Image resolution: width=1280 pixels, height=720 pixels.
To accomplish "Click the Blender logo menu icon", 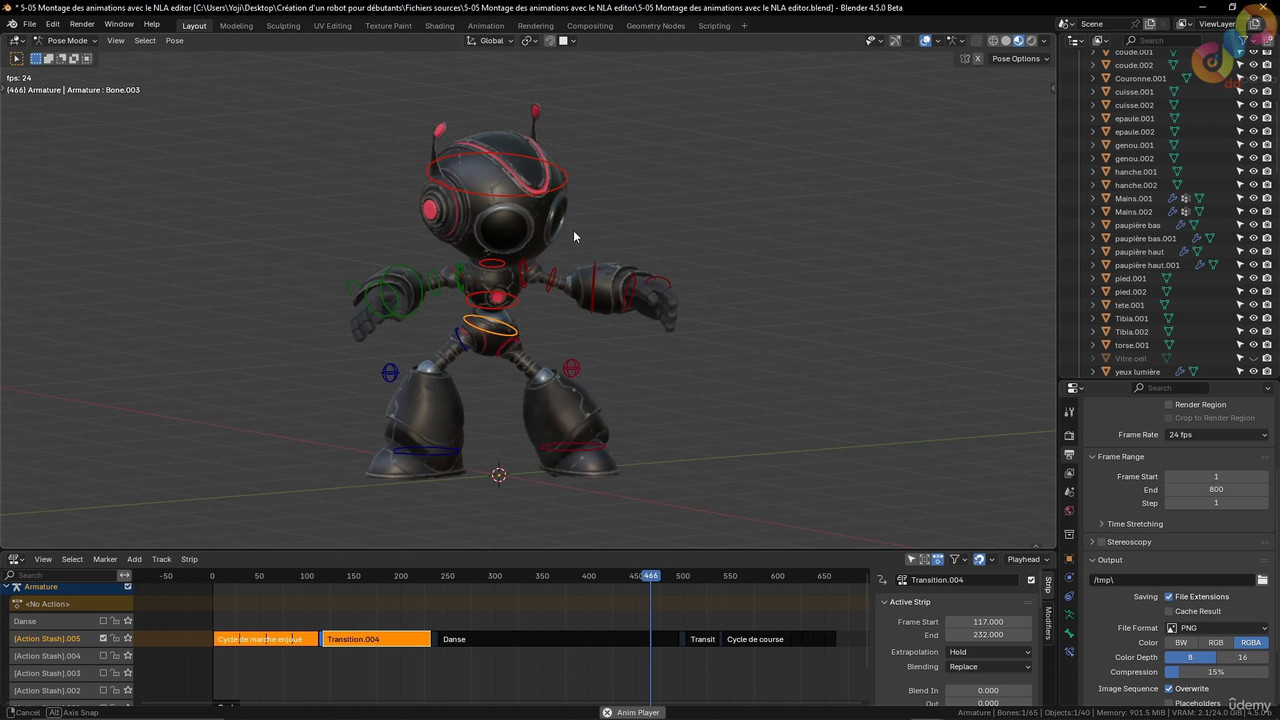I will (x=12, y=24).
